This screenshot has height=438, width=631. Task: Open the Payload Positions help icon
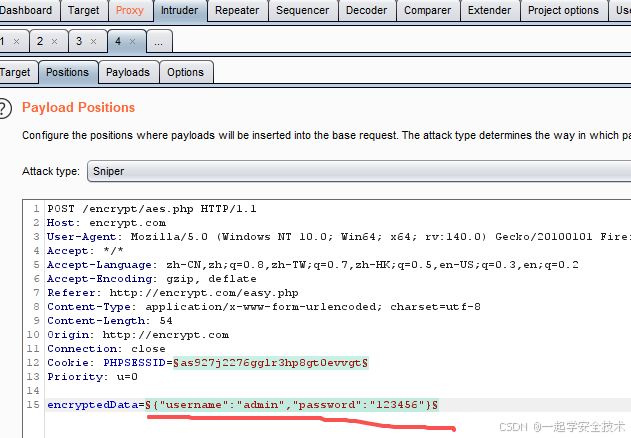(x=4, y=108)
